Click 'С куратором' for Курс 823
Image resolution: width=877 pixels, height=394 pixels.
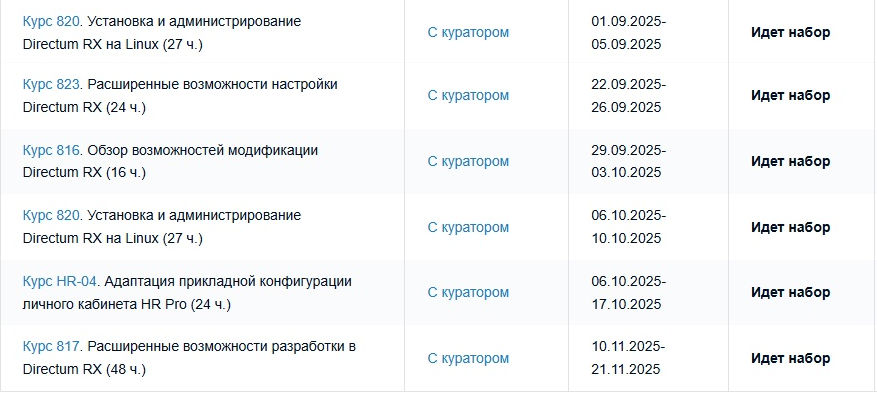(468, 96)
